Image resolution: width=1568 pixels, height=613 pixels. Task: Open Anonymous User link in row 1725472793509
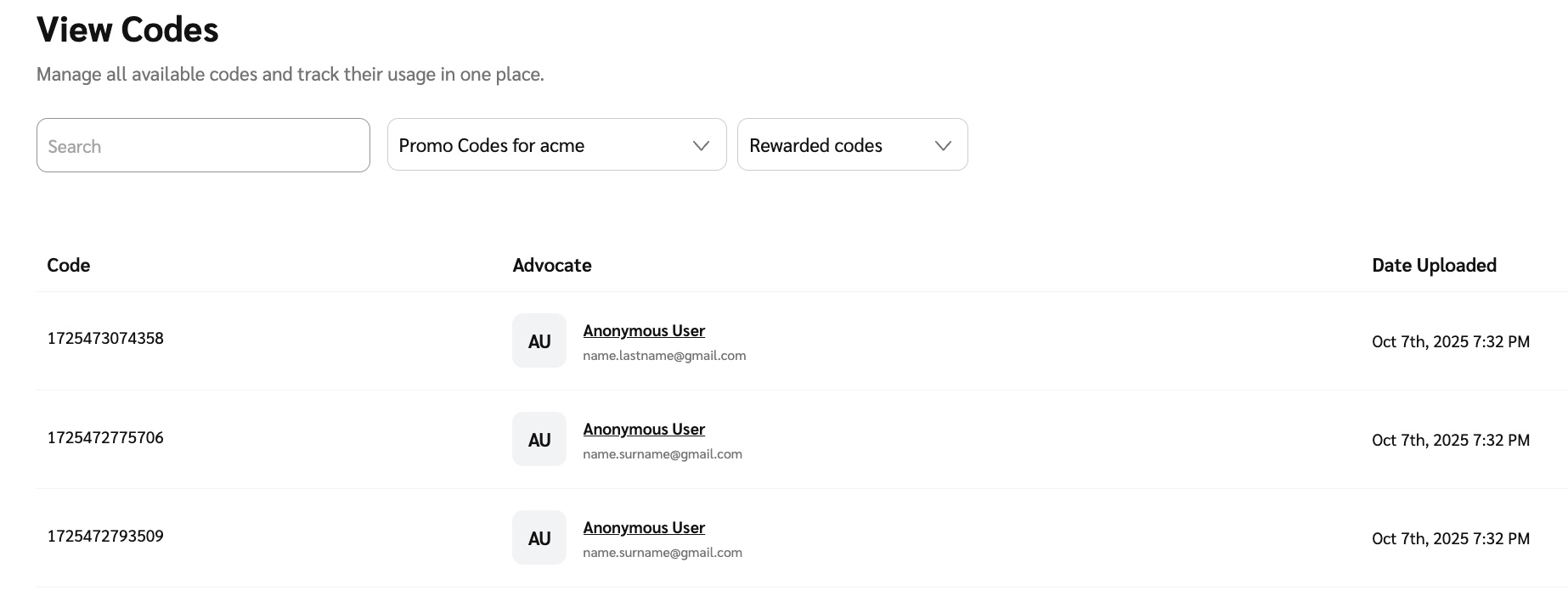[644, 528]
